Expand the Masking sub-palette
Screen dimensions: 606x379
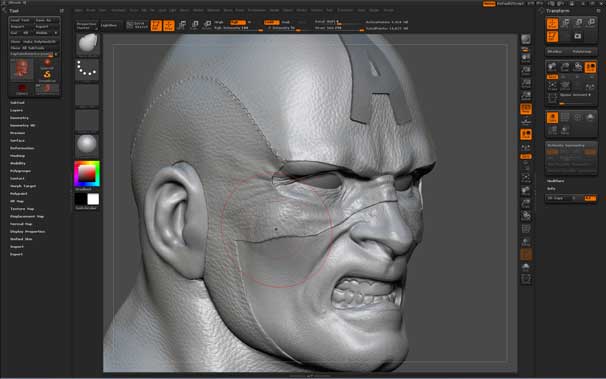(17, 156)
